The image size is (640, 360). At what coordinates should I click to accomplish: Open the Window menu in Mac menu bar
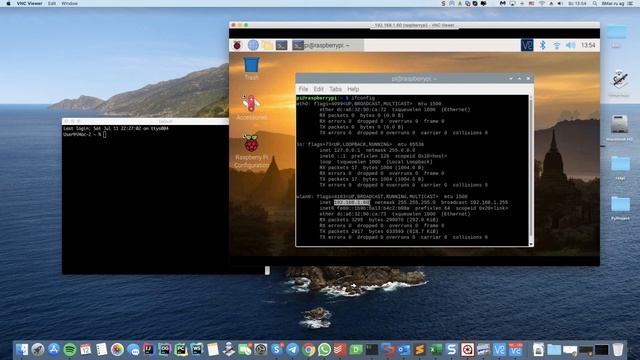point(69,3)
